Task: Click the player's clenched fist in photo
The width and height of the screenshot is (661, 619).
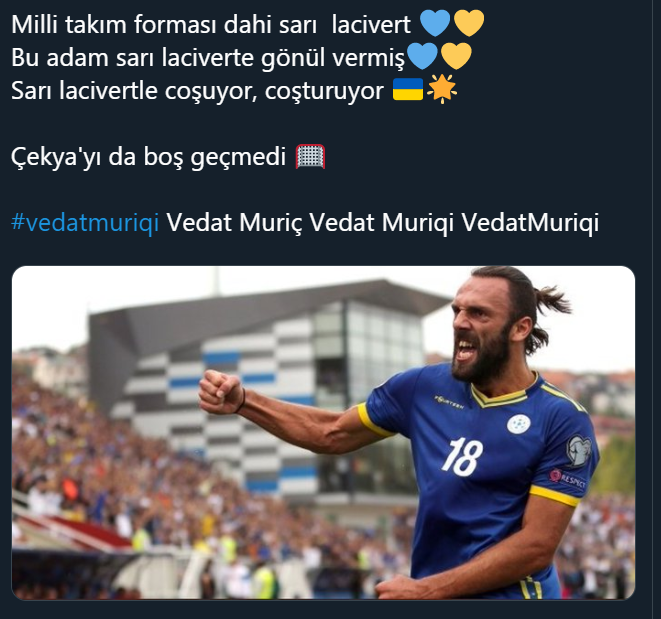Action: (x=221, y=393)
